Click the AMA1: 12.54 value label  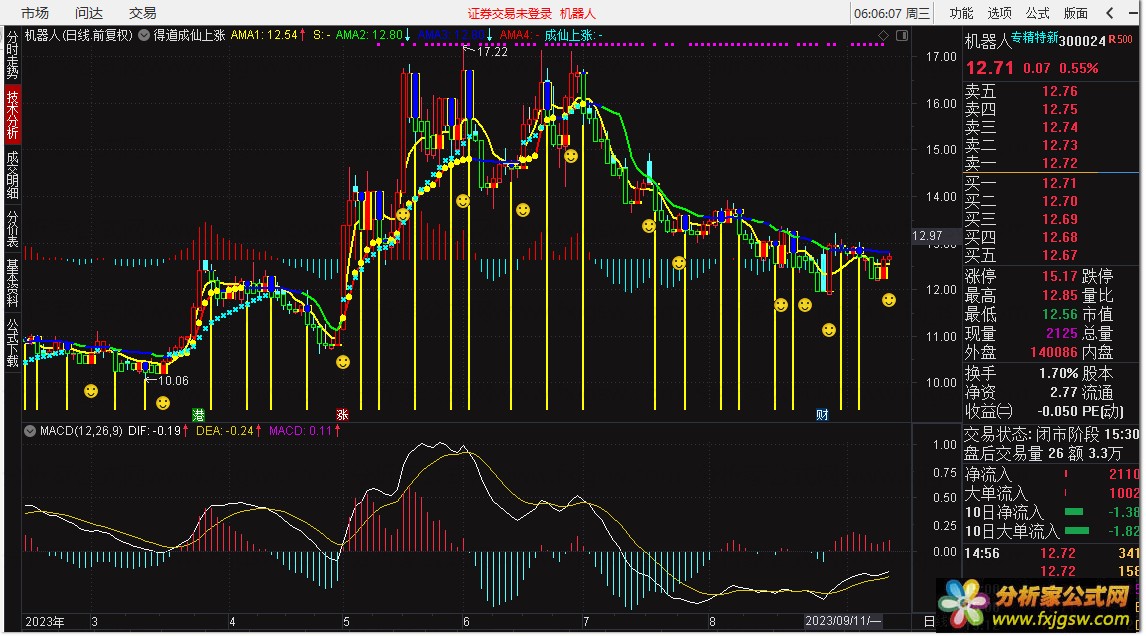pyautogui.click(x=265, y=34)
